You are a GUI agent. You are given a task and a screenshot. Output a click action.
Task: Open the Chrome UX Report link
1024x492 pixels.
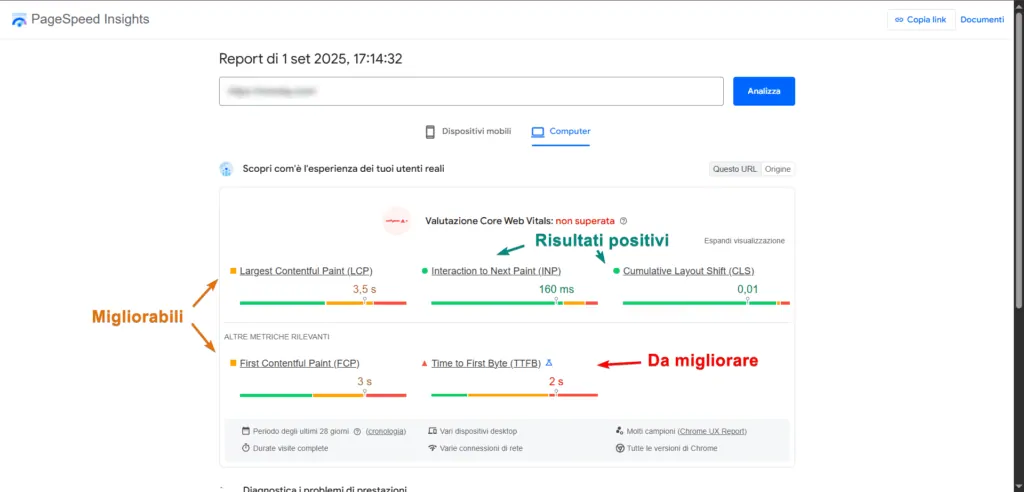click(712, 431)
